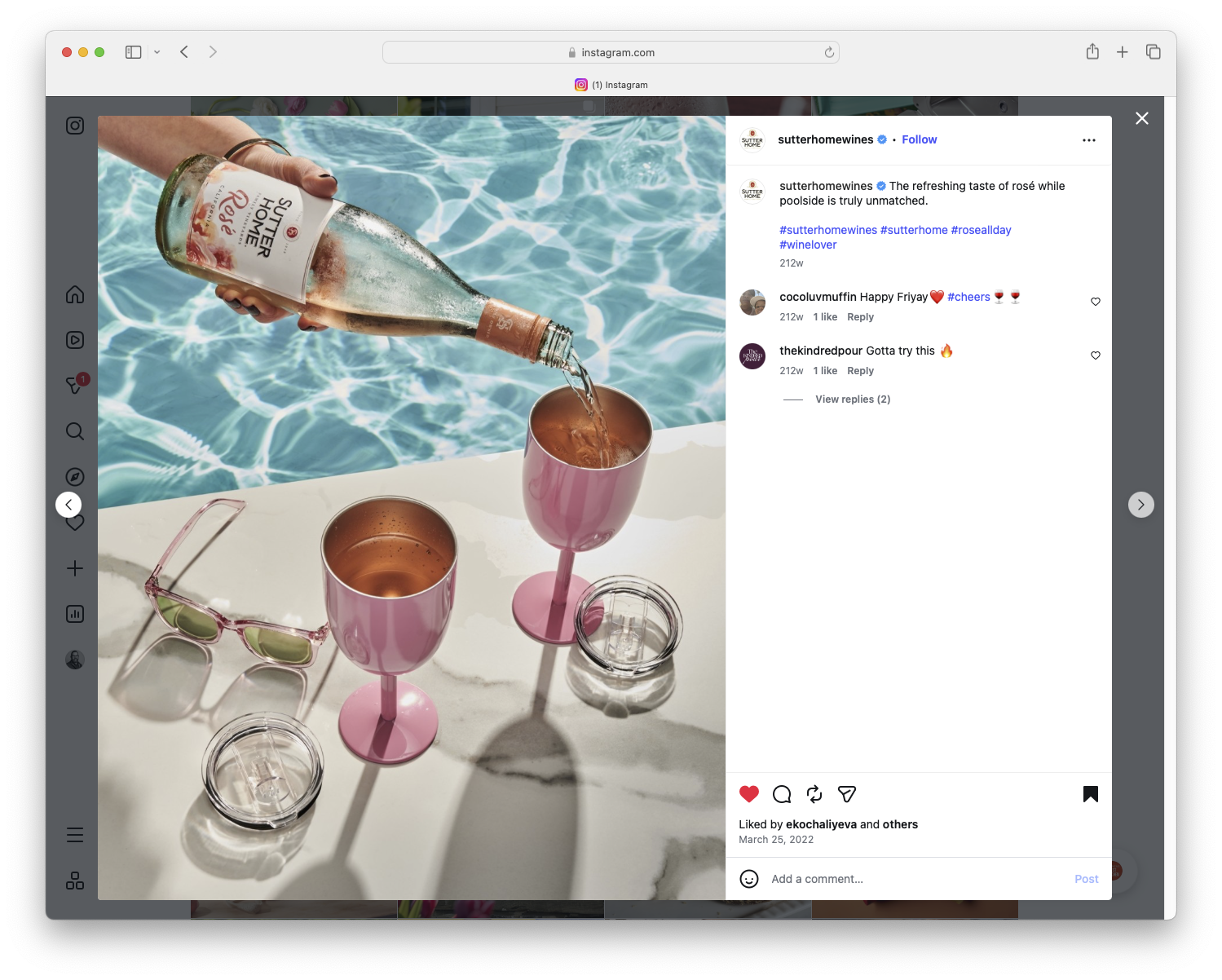Open the #roseallday hashtag

point(981,229)
